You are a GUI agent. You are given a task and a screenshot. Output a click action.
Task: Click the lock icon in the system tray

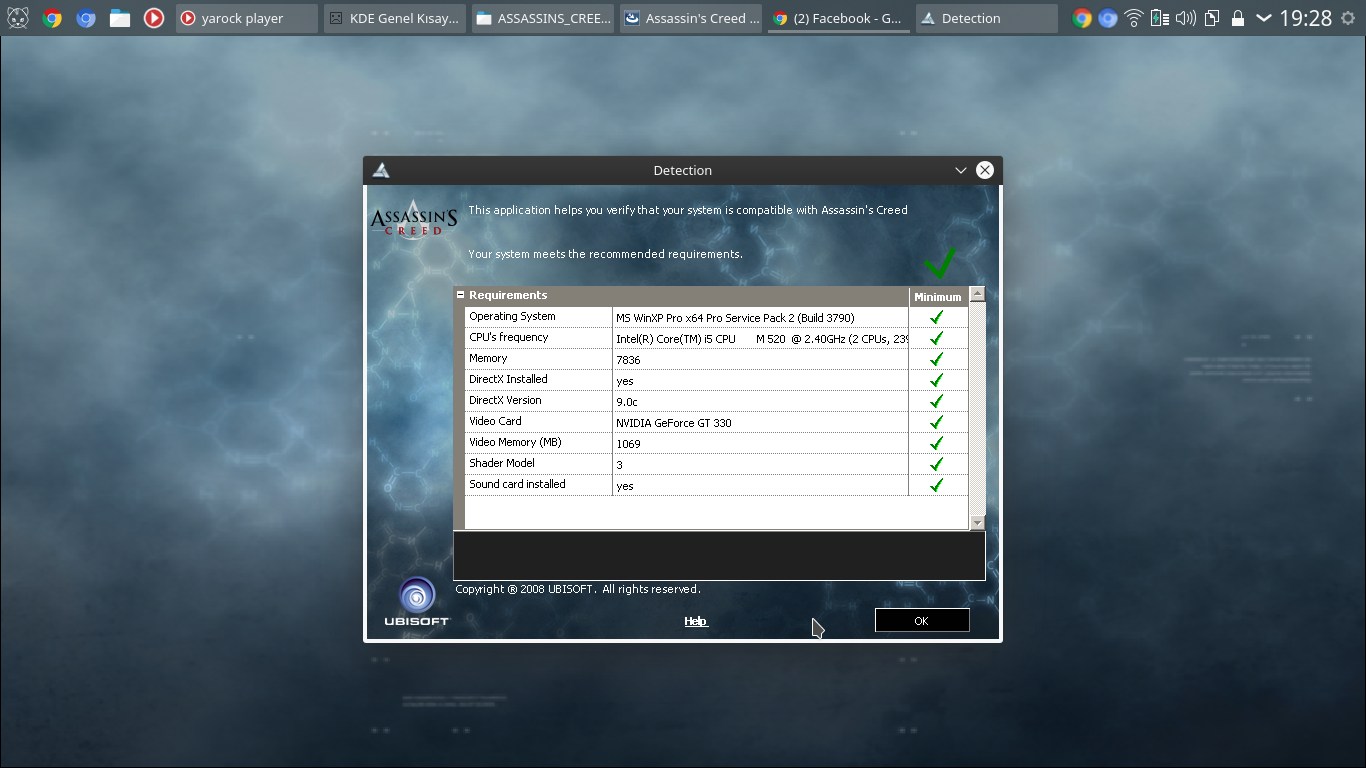coord(1238,18)
